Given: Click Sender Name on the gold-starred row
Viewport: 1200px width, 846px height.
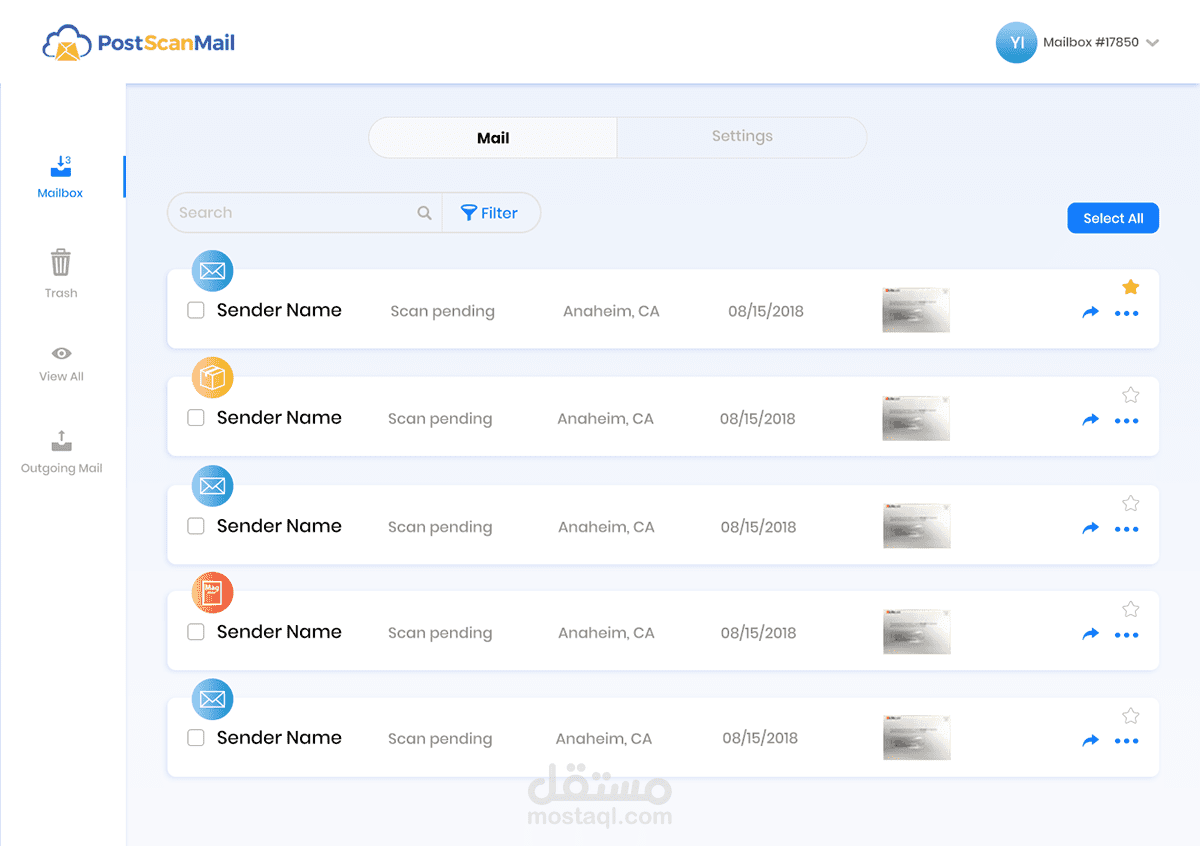Looking at the screenshot, I should click(x=279, y=311).
